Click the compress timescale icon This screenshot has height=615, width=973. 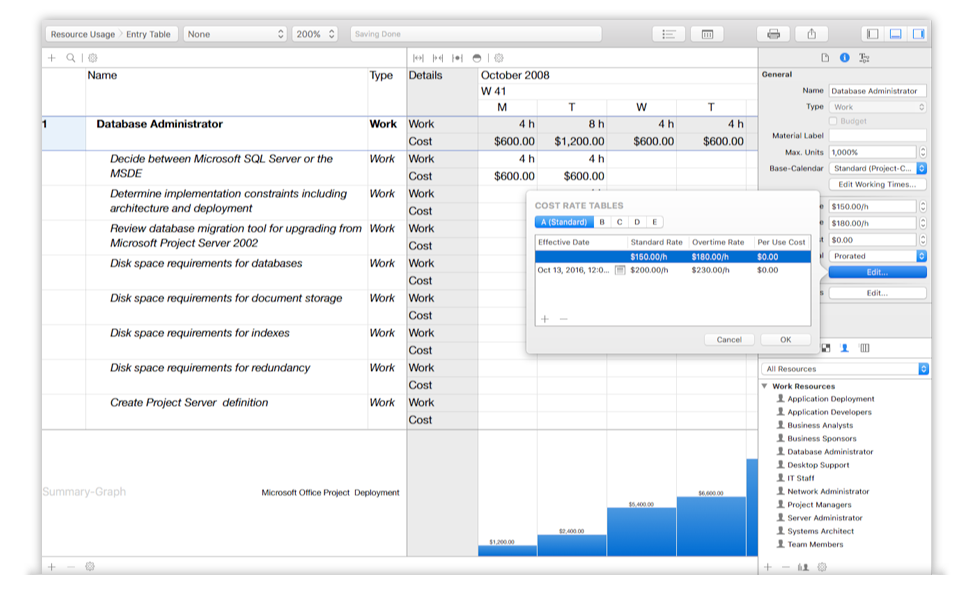click(x=437, y=58)
